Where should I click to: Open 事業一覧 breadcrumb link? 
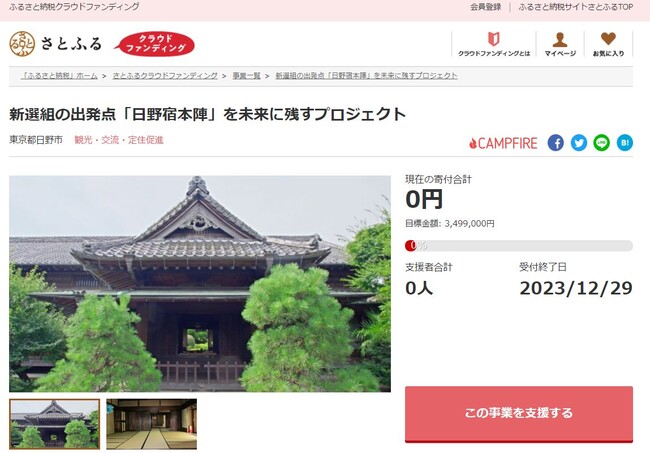(x=246, y=76)
